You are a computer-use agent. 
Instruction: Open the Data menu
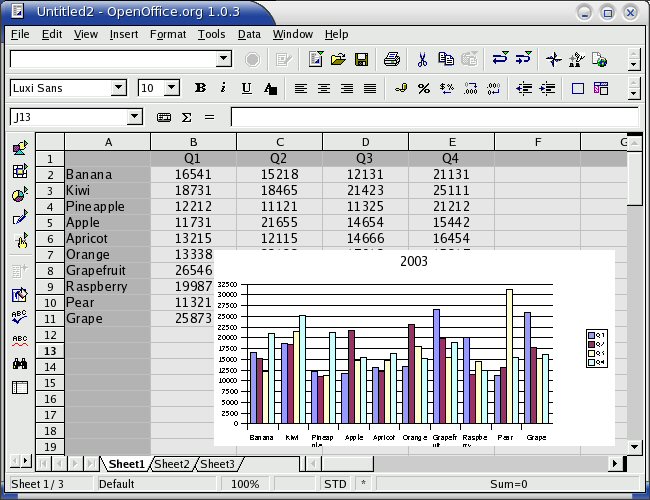(x=249, y=34)
